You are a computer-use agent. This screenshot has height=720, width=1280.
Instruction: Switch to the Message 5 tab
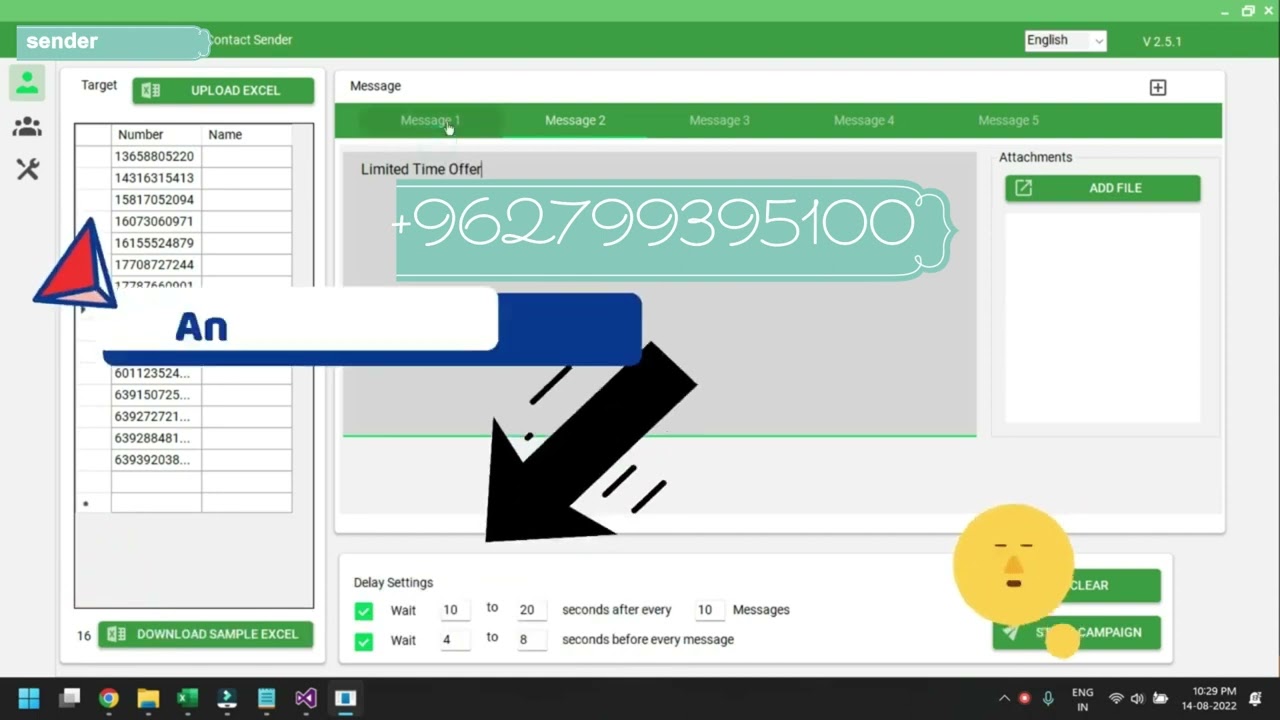point(1008,120)
